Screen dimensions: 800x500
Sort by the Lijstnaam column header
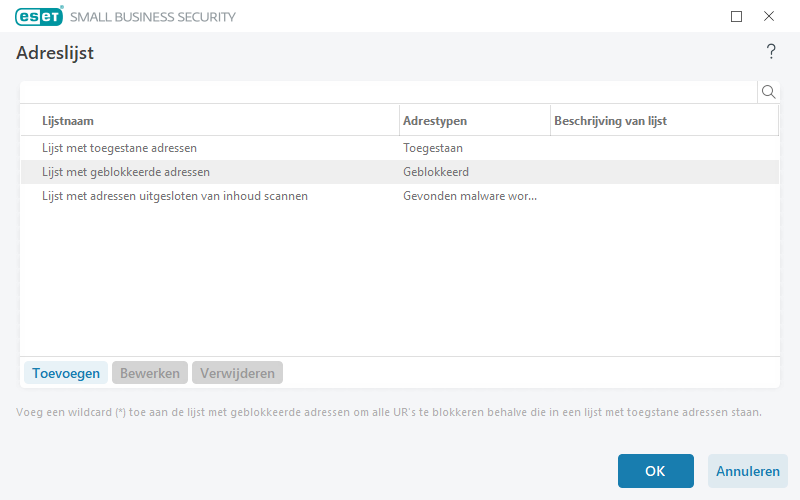[210, 121]
